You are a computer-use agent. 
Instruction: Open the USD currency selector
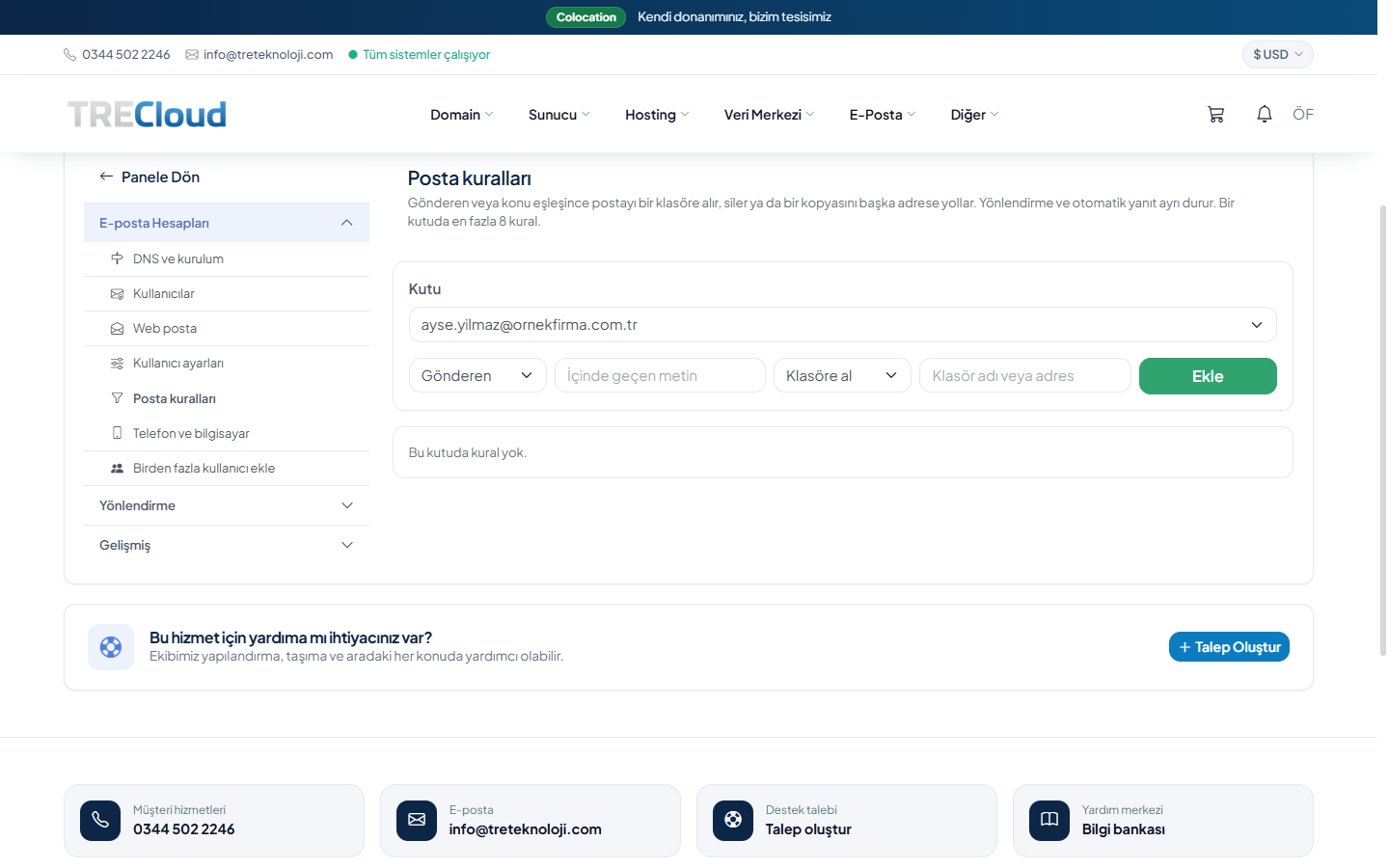pos(1277,54)
